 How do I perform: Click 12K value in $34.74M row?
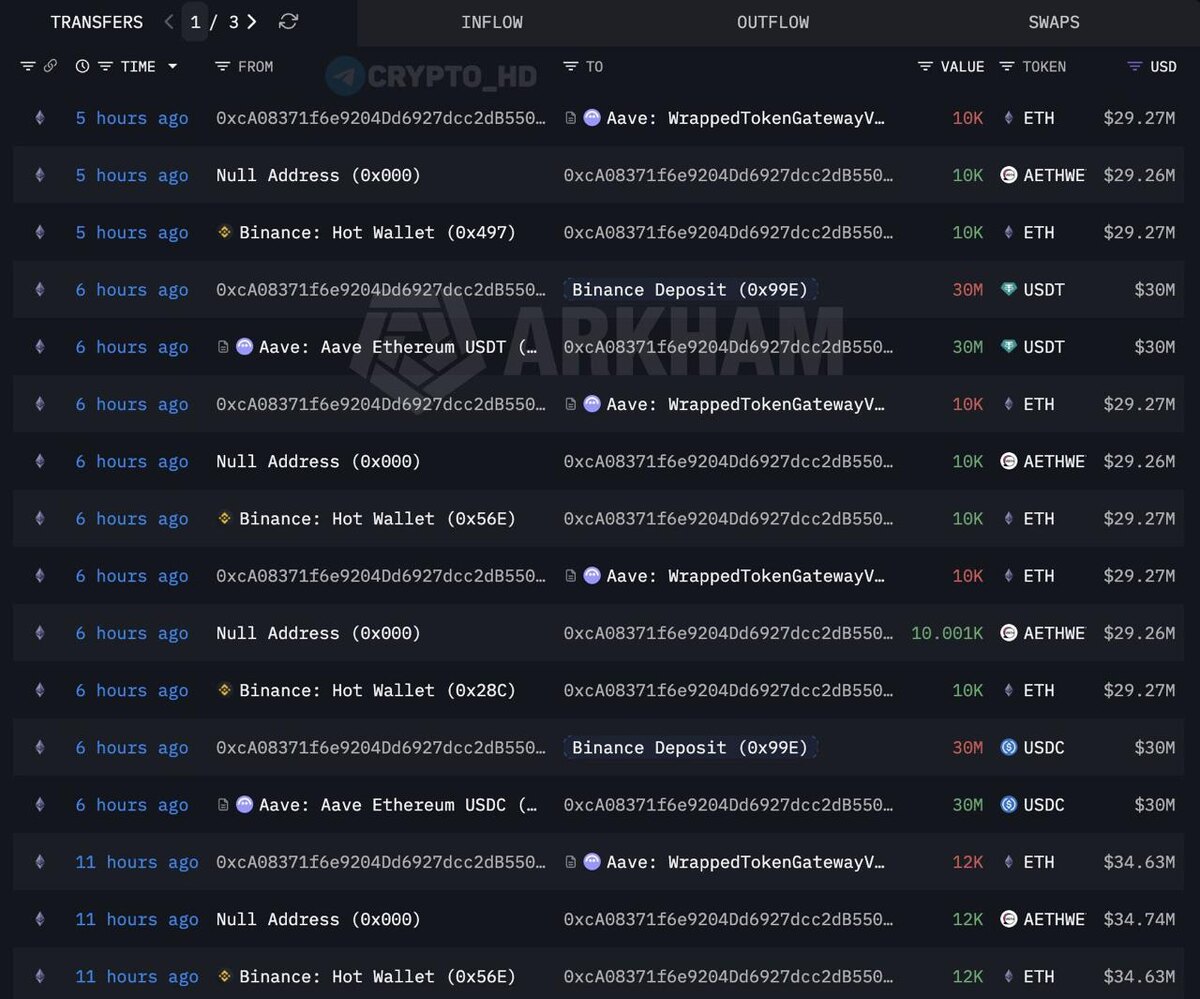coord(968,920)
